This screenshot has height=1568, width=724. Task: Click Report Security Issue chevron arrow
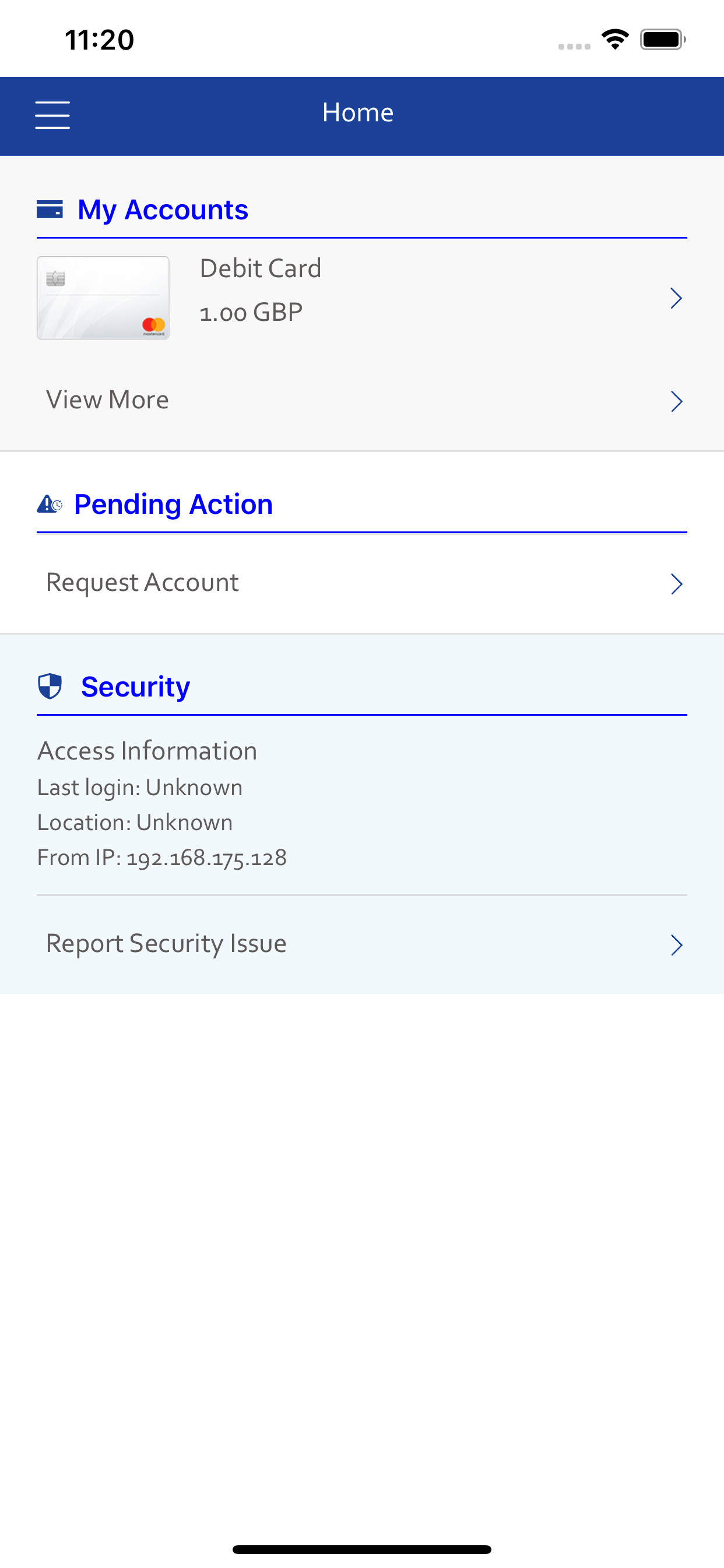pyautogui.click(x=676, y=944)
